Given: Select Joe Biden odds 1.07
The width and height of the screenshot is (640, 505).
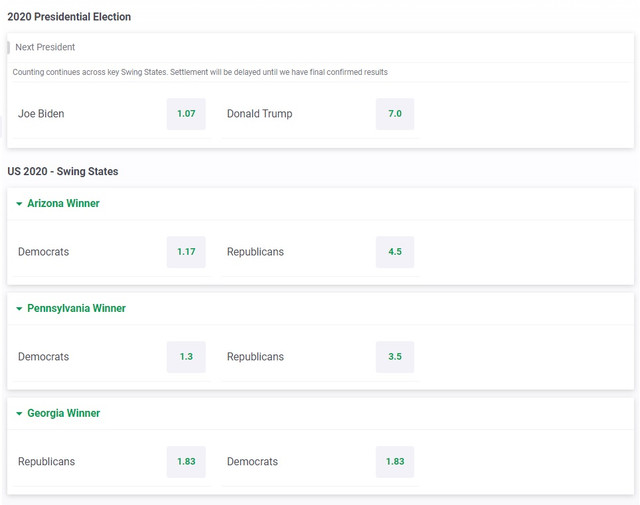Looking at the screenshot, I should tap(186, 113).
